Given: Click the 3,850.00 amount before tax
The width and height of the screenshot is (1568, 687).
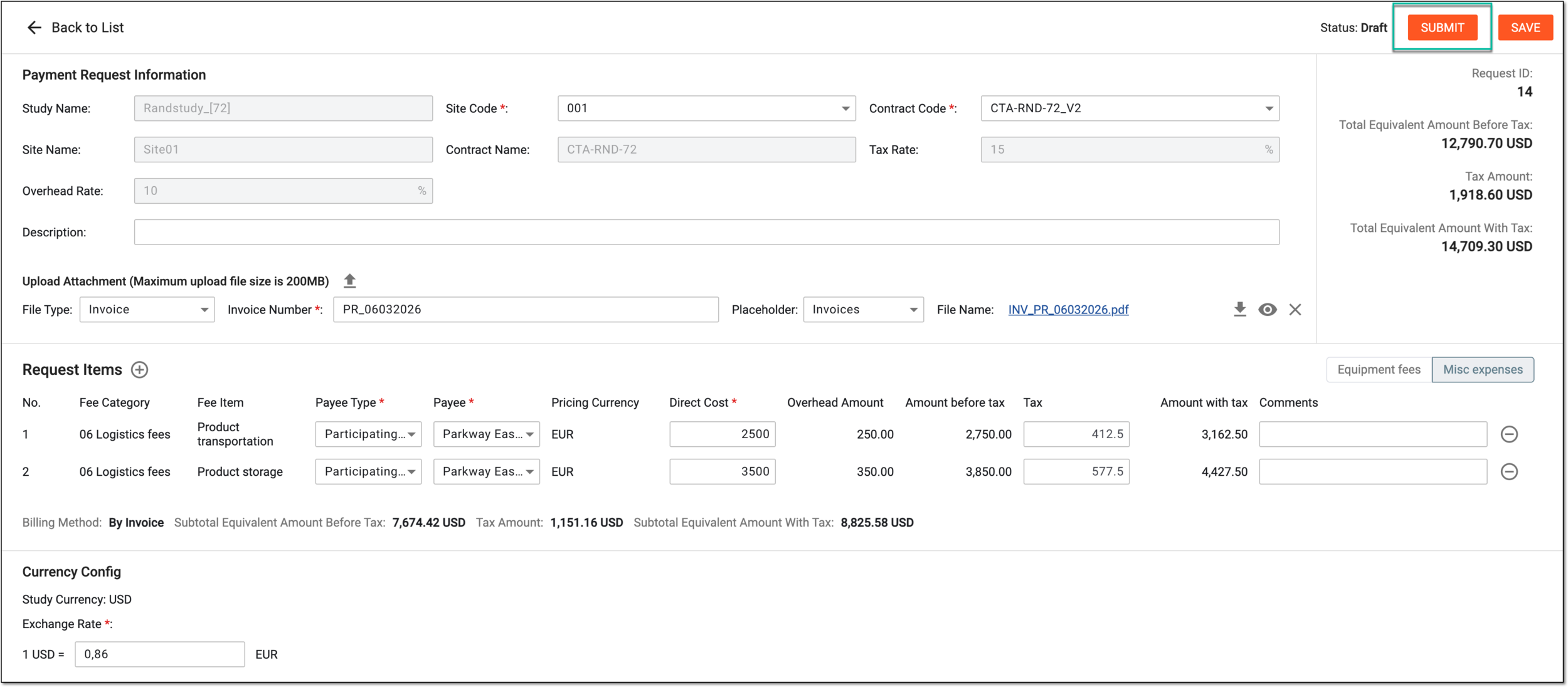Looking at the screenshot, I should (x=988, y=472).
